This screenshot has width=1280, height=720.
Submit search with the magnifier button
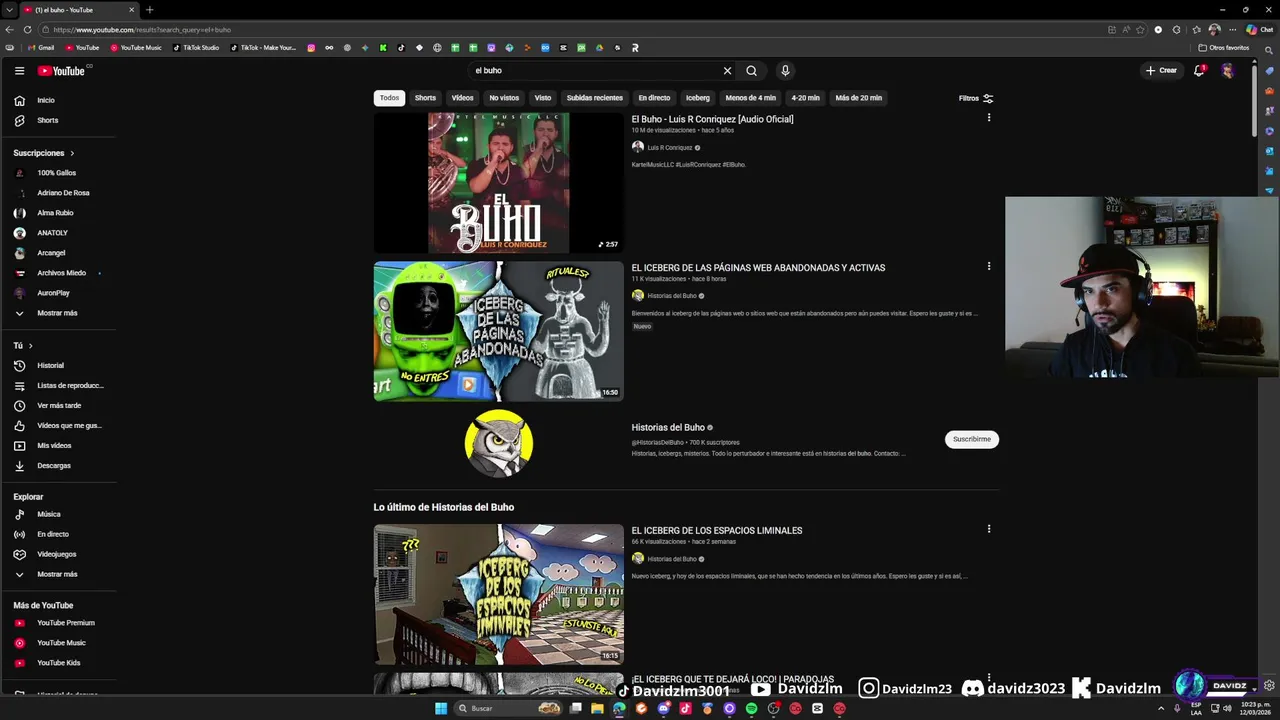tap(751, 71)
